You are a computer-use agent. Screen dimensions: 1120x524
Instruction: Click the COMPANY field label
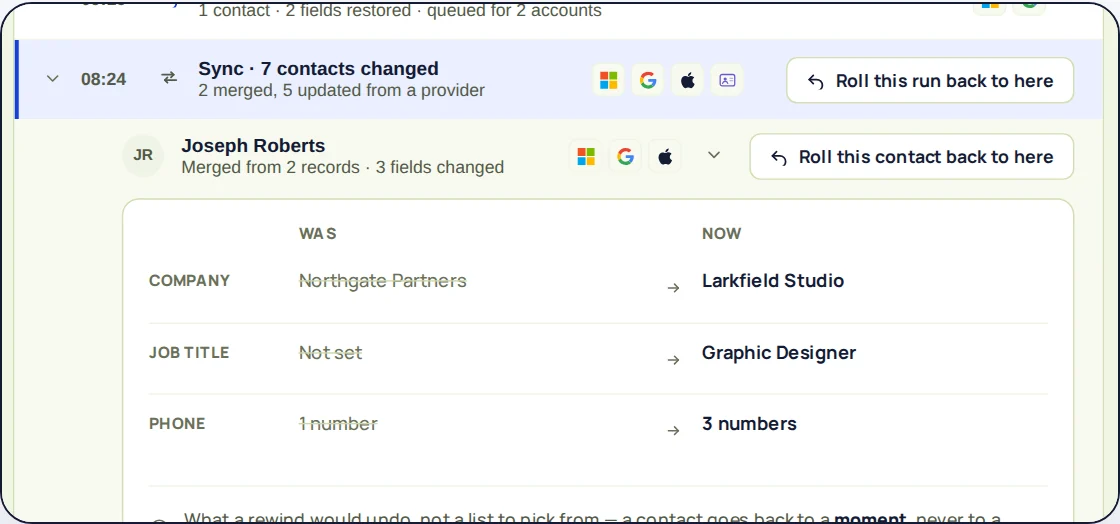click(x=189, y=281)
